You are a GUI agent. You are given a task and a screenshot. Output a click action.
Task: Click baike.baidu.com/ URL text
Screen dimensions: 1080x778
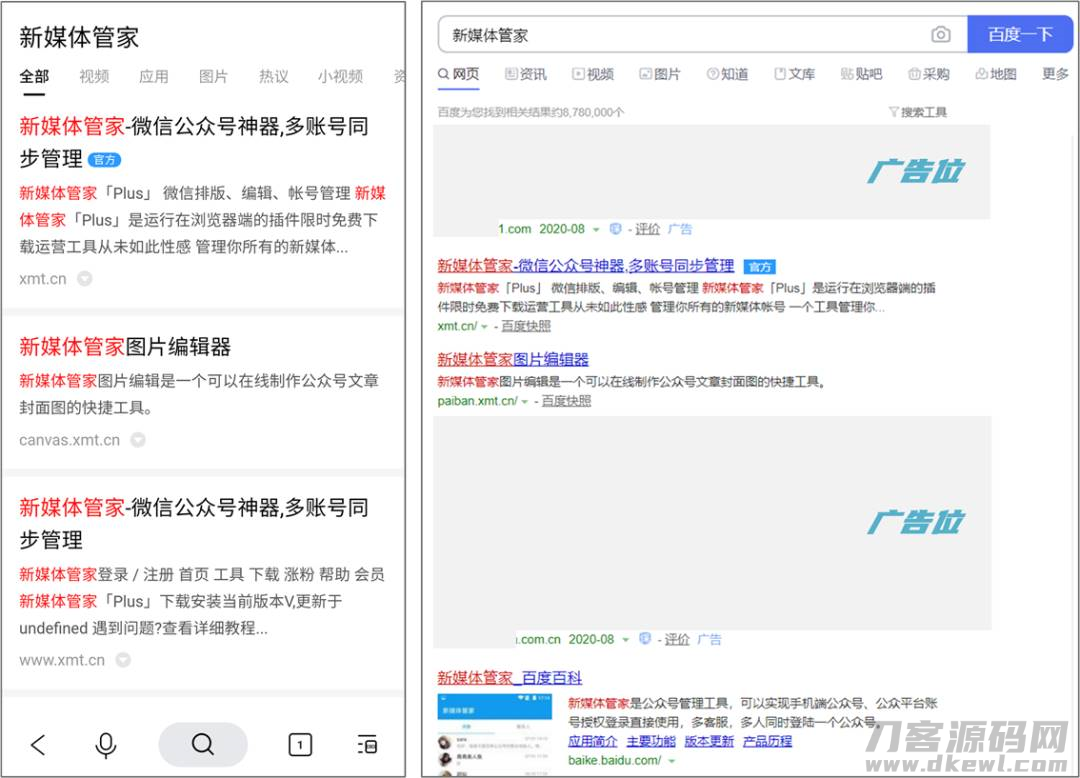614,760
